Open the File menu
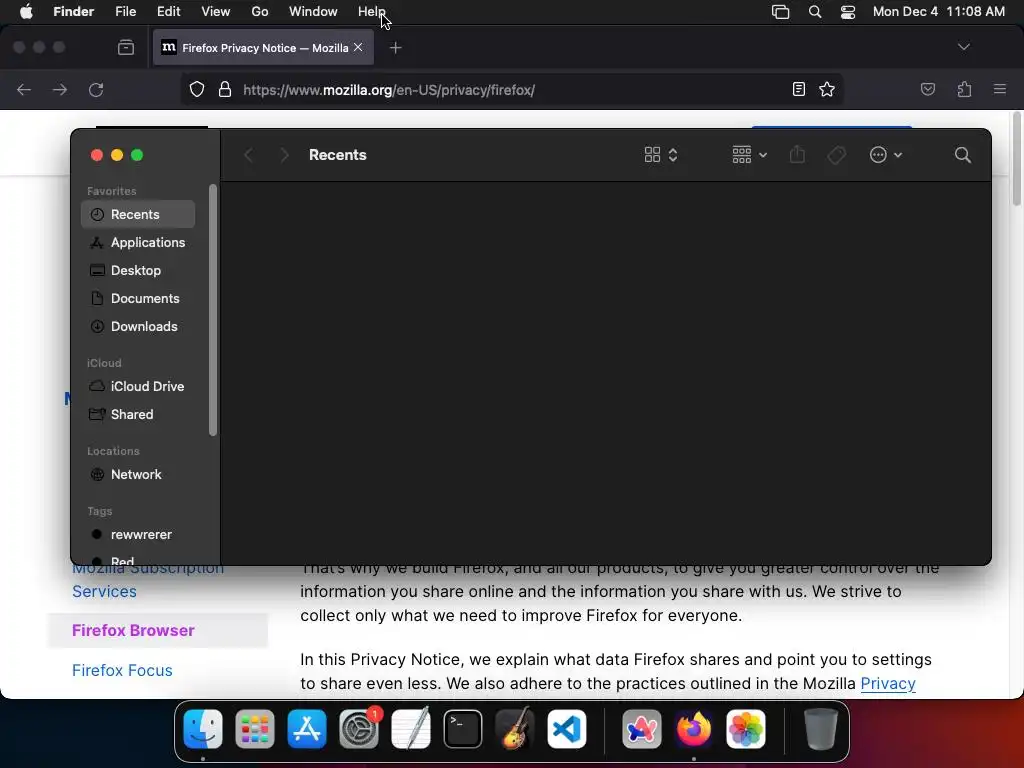This screenshot has height=768, width=1024. coord(125,12)
